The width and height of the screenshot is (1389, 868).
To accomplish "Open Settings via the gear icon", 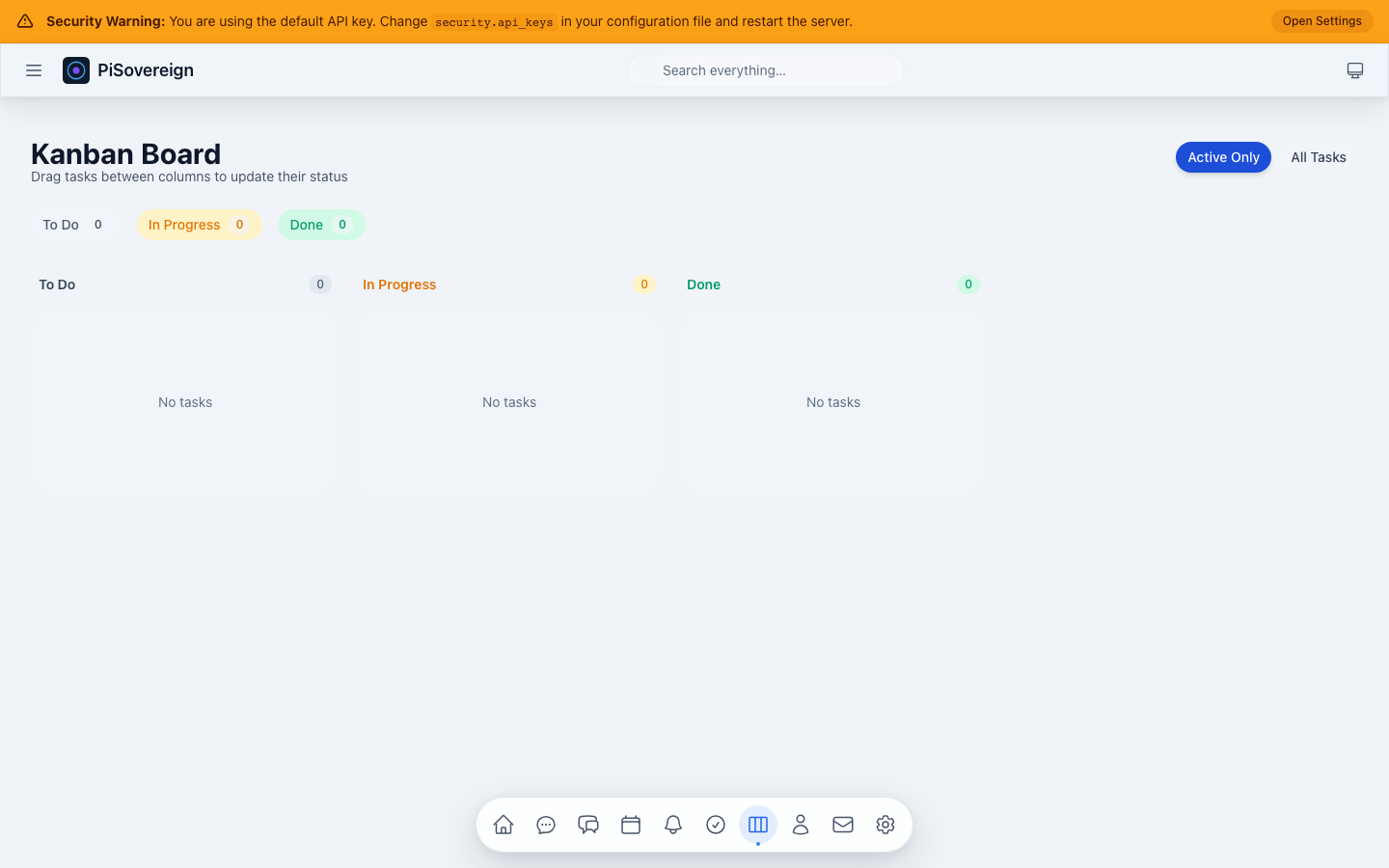I will pyautogui.click(x=885, y=825).
